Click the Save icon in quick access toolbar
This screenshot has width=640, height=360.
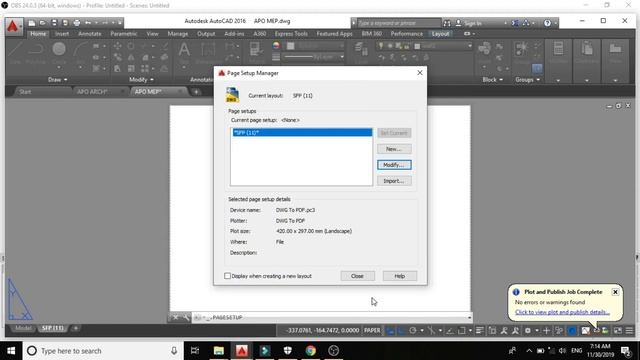(54, 23)
